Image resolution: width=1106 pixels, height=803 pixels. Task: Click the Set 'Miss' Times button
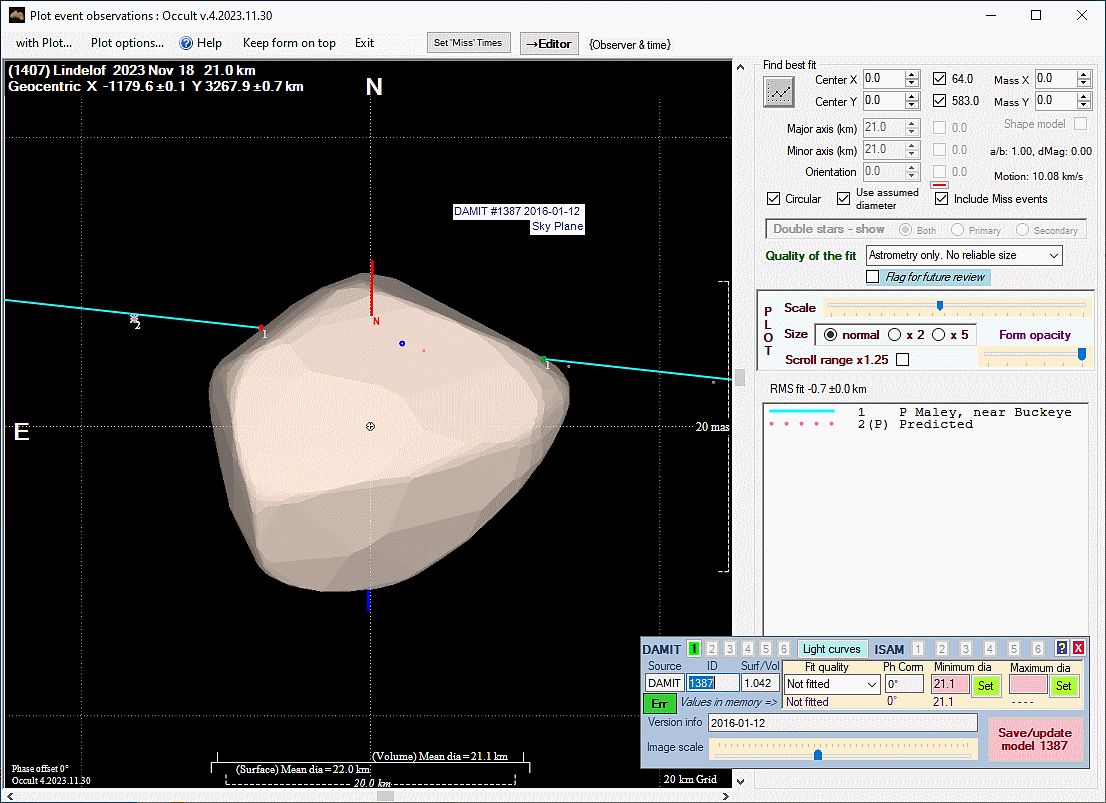coord(469,43)
